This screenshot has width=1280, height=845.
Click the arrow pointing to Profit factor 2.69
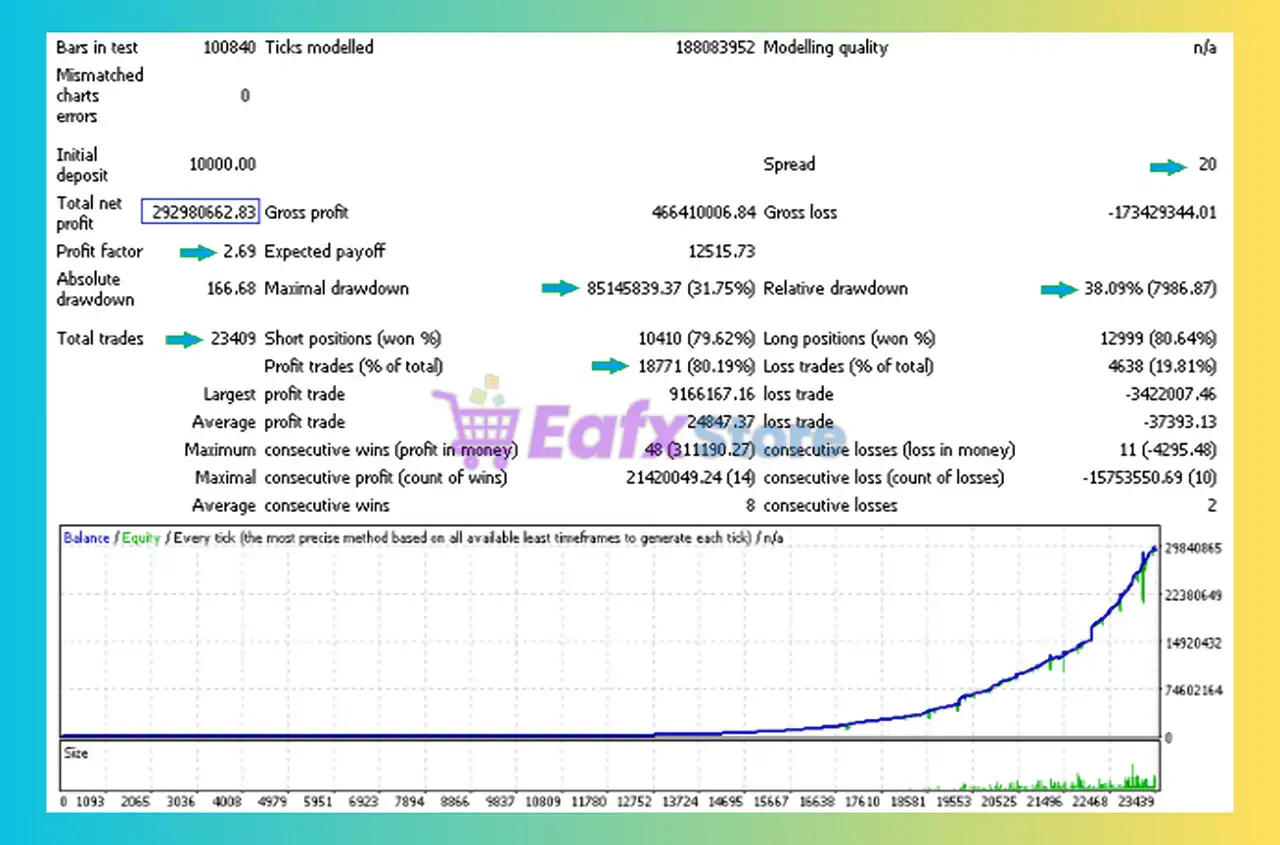(x=197, y=253)
